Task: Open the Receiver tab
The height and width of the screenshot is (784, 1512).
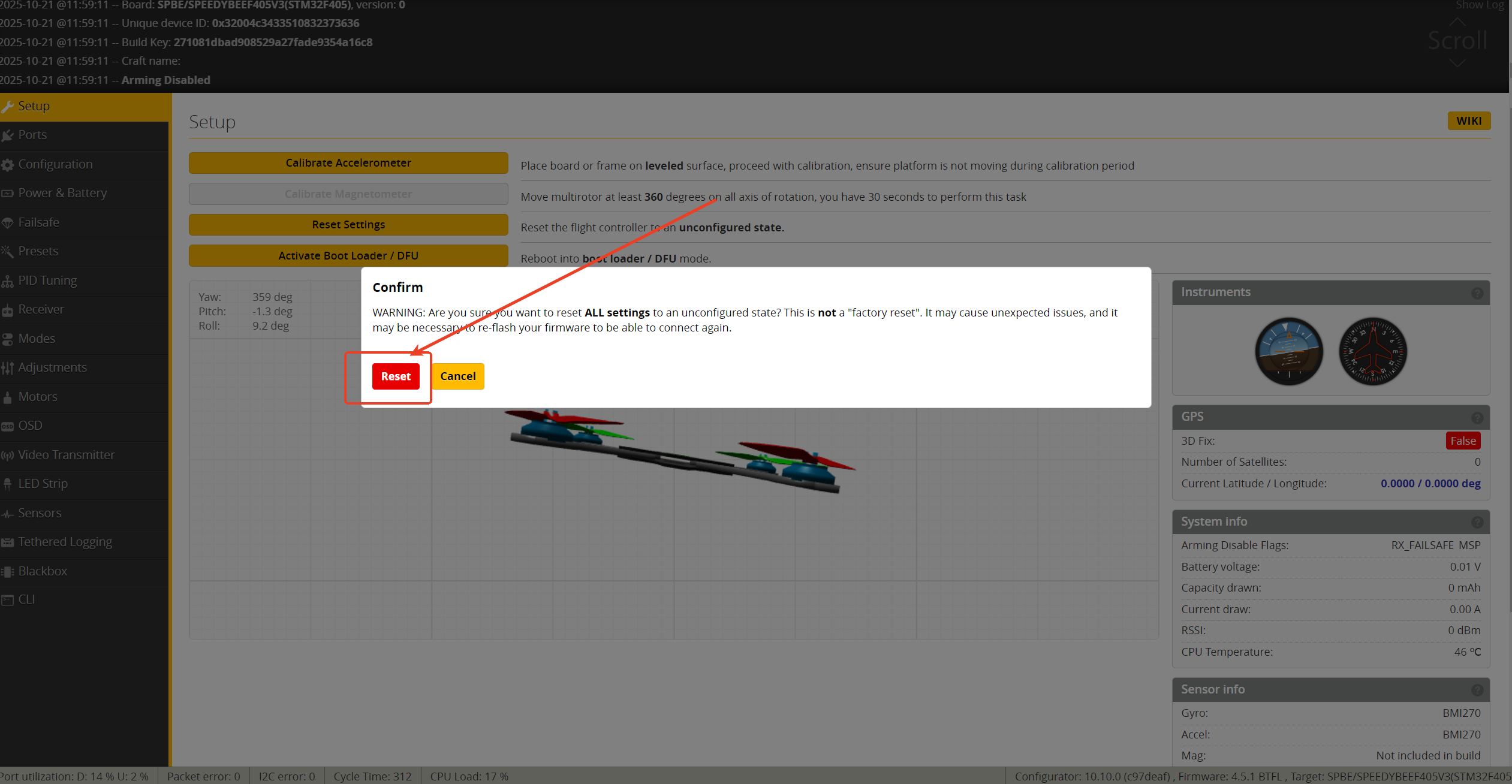Action: click(x=41, y=309)
